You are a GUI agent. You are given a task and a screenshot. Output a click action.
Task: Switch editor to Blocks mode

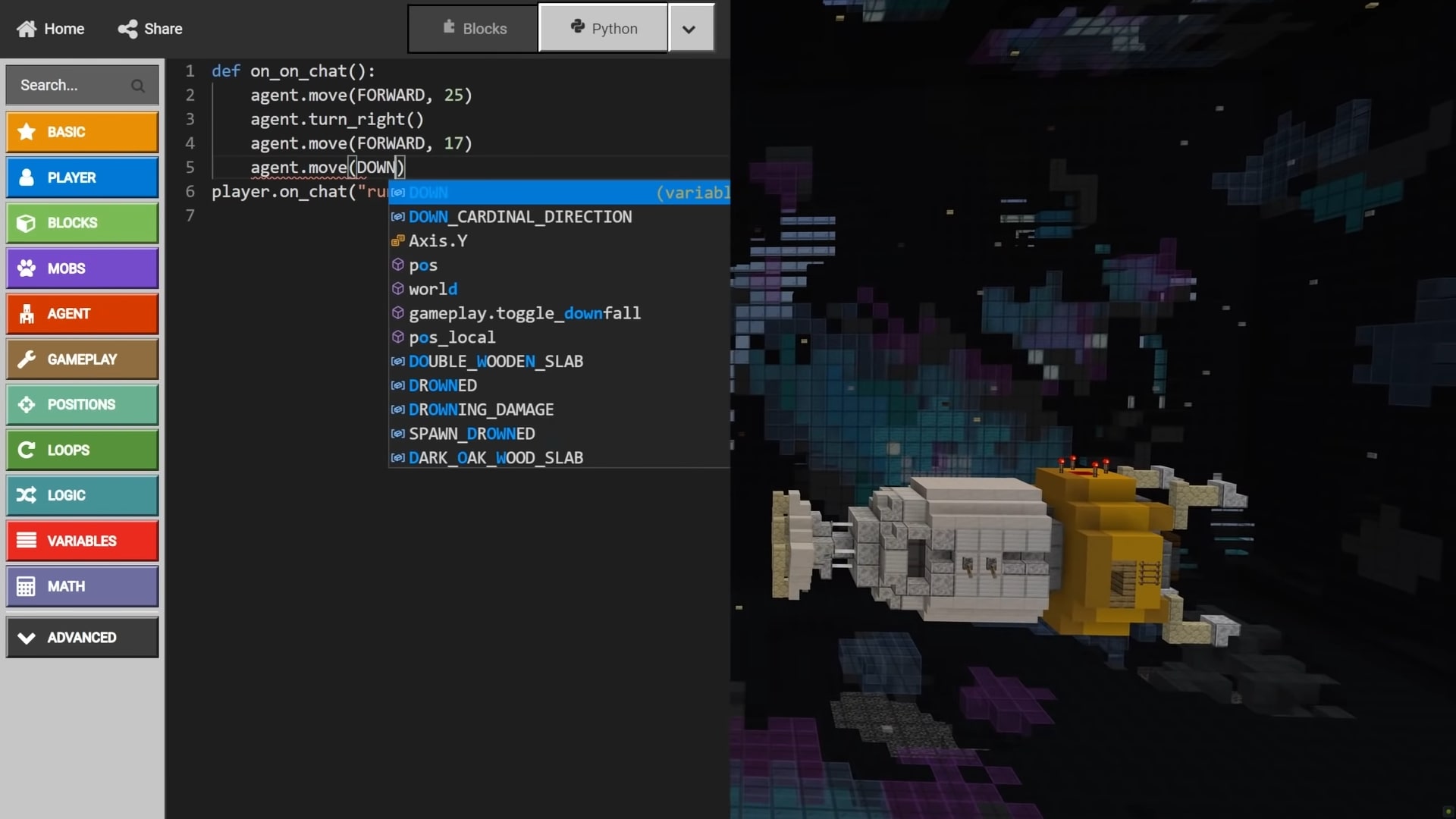(474, 29)
